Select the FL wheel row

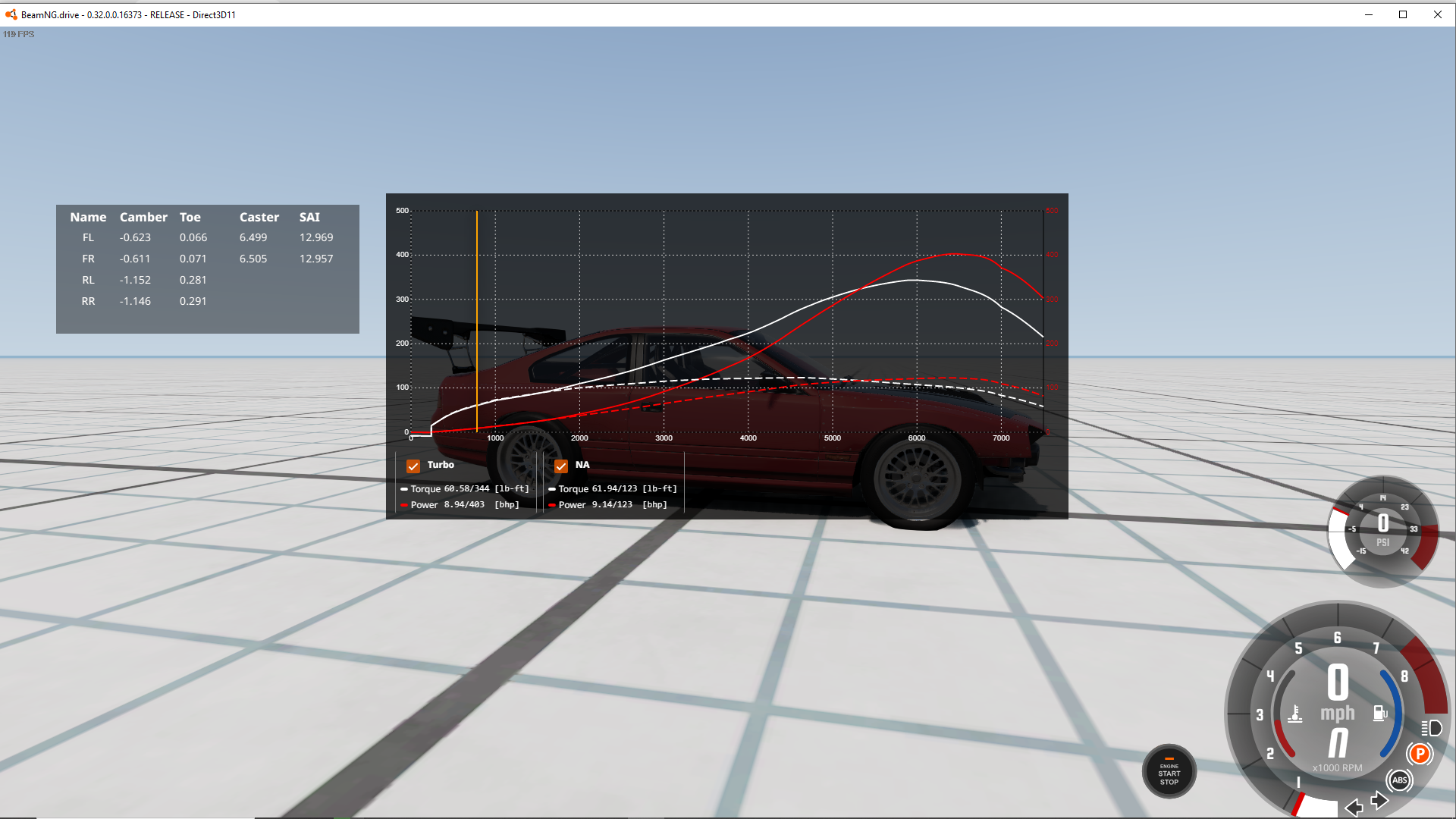(x=89, y=237)
